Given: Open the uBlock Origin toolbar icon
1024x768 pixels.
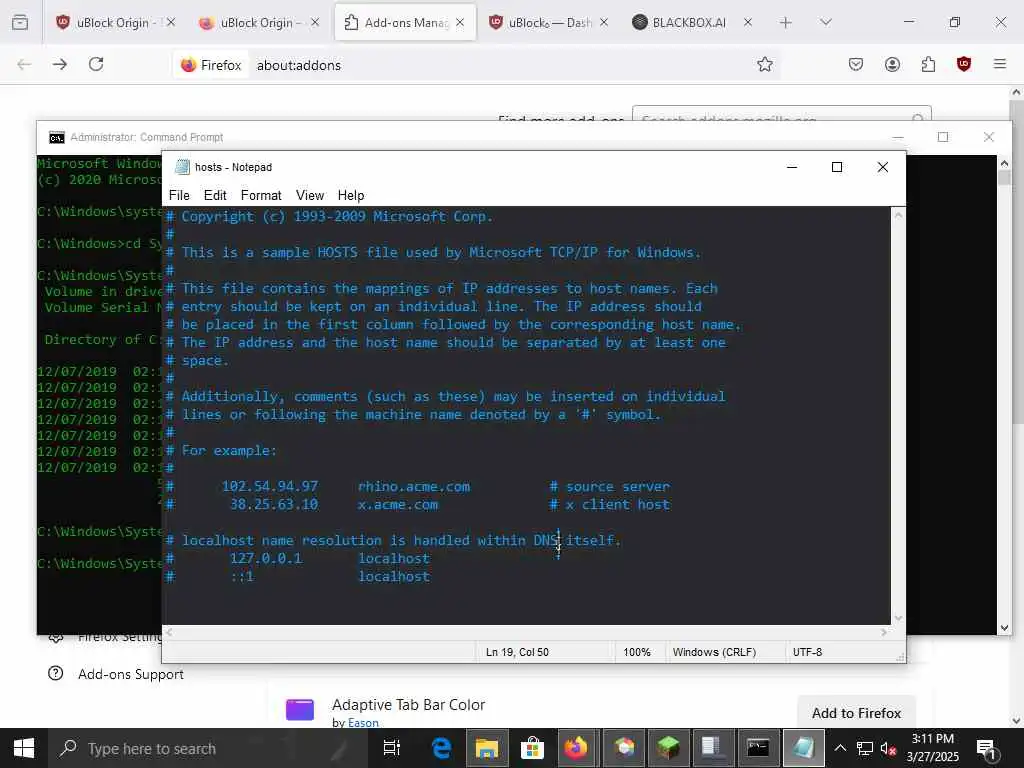Looking at the screenshot, I should (964, 64).
